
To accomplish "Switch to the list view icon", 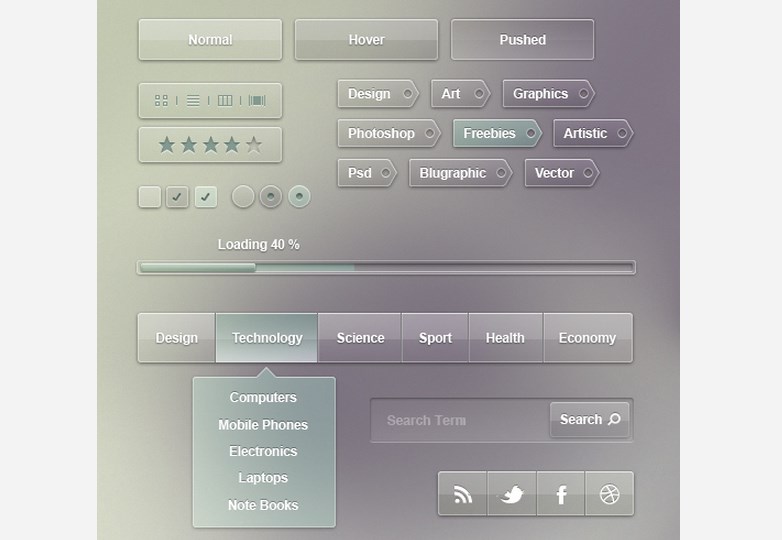I will point(193,100).
